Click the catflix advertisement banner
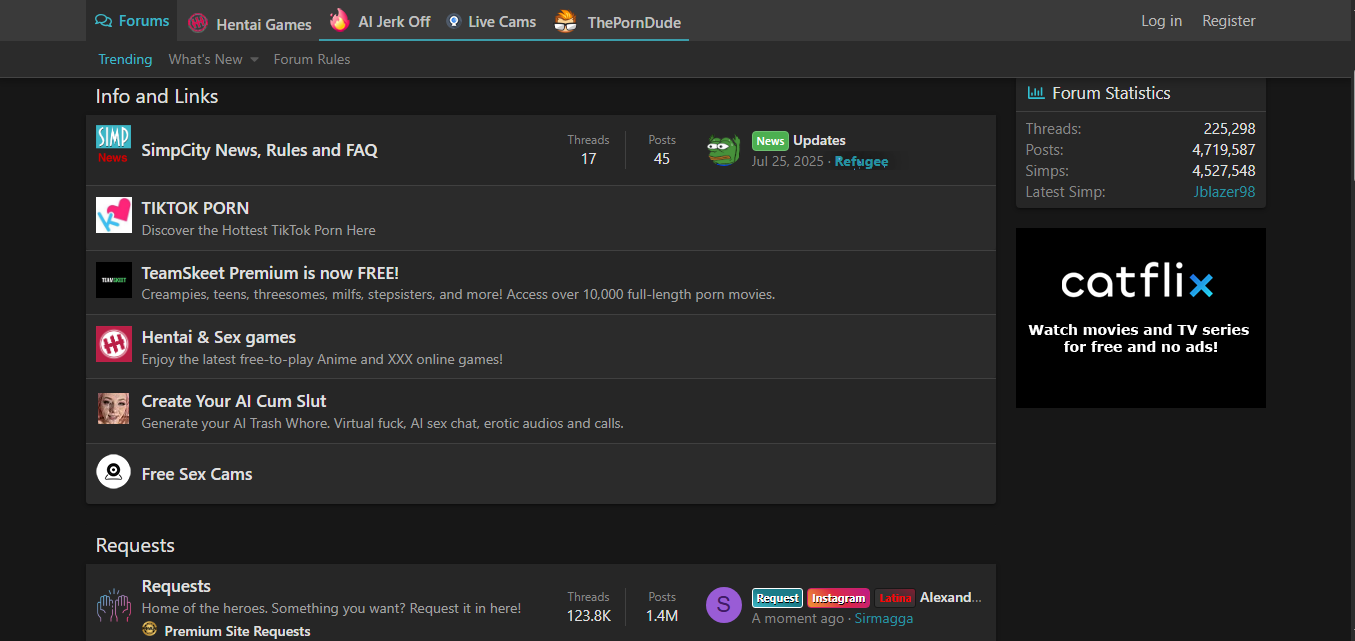 (1141, 318)
